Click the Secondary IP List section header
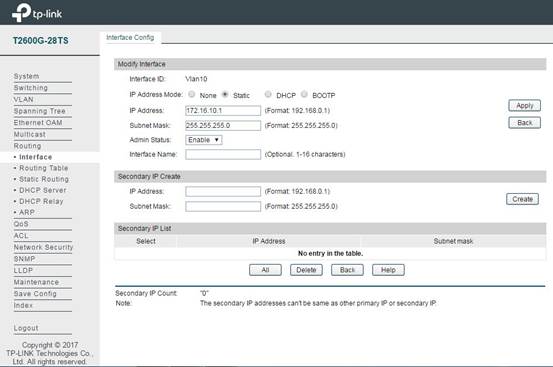553x367 pixels. click(x=330, y=228)
